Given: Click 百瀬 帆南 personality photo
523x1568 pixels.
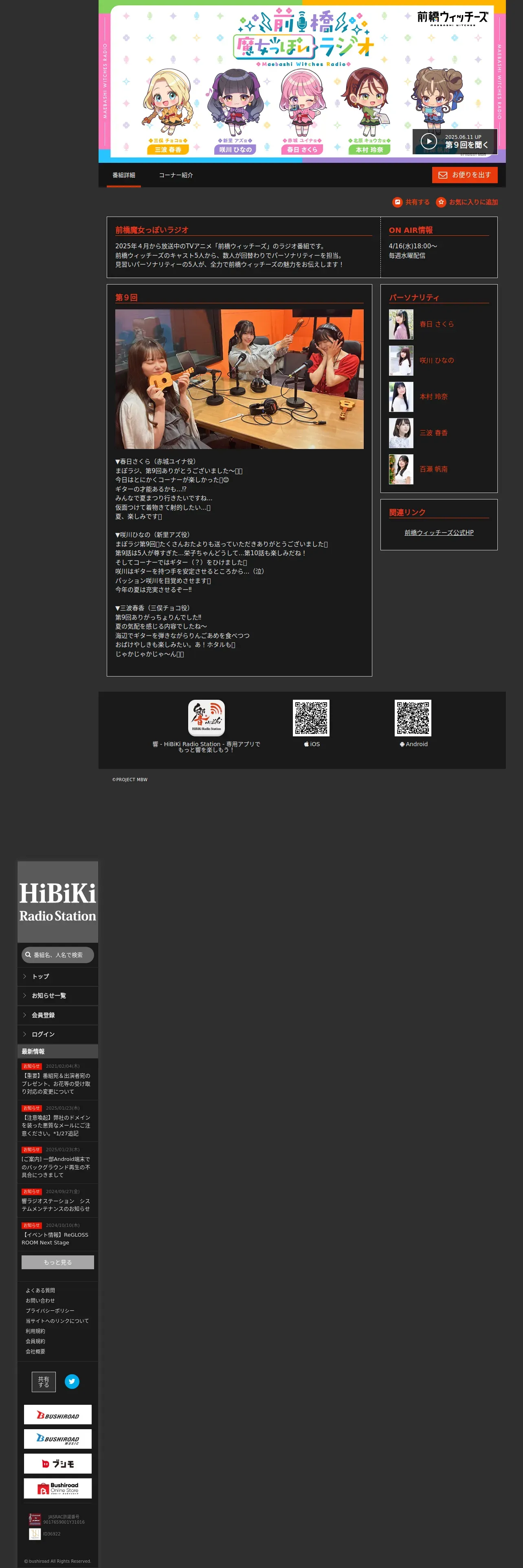Looking at the screenshot, I should pos(401,469).
